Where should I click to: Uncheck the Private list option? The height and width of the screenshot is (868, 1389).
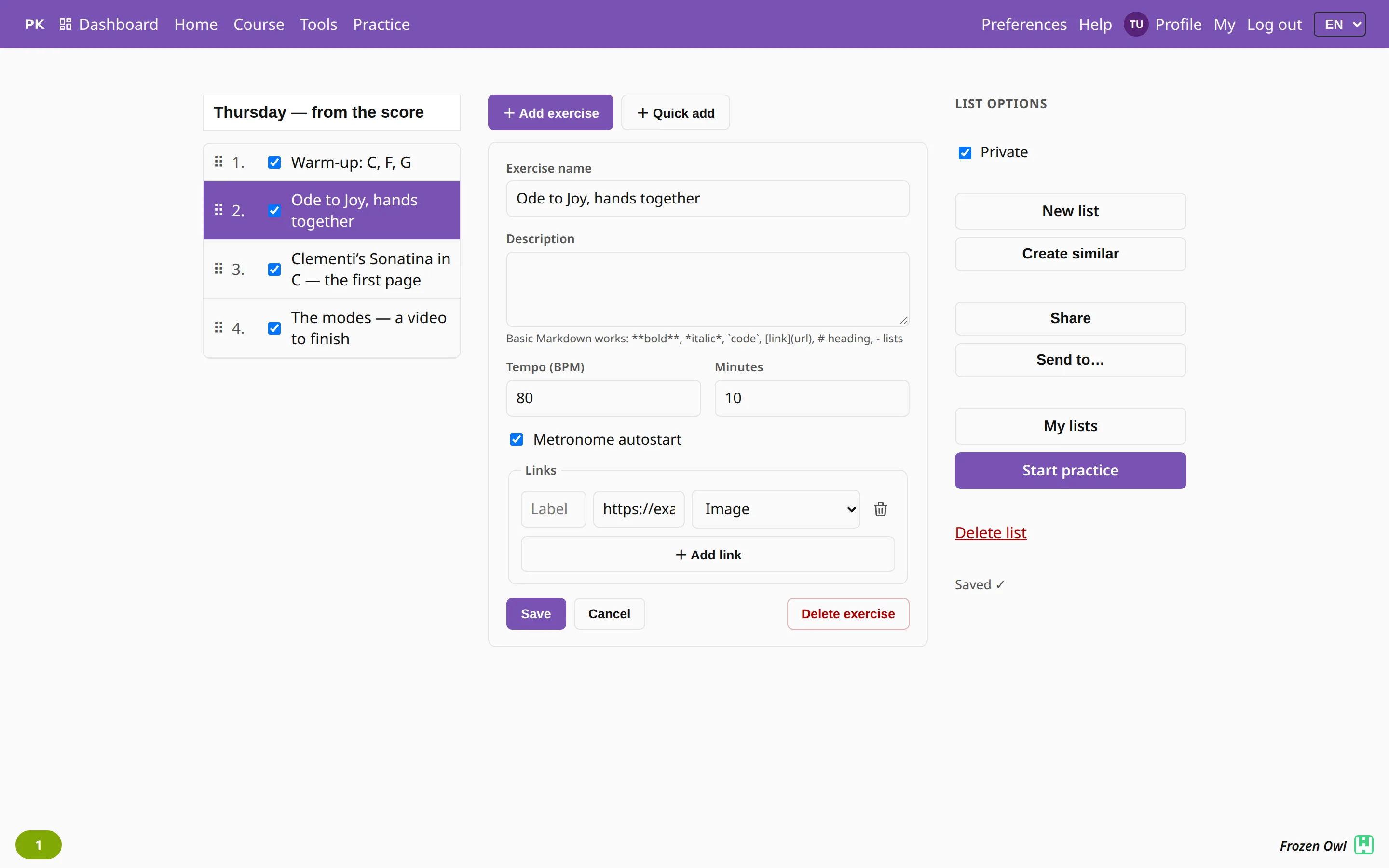(965, 153)
